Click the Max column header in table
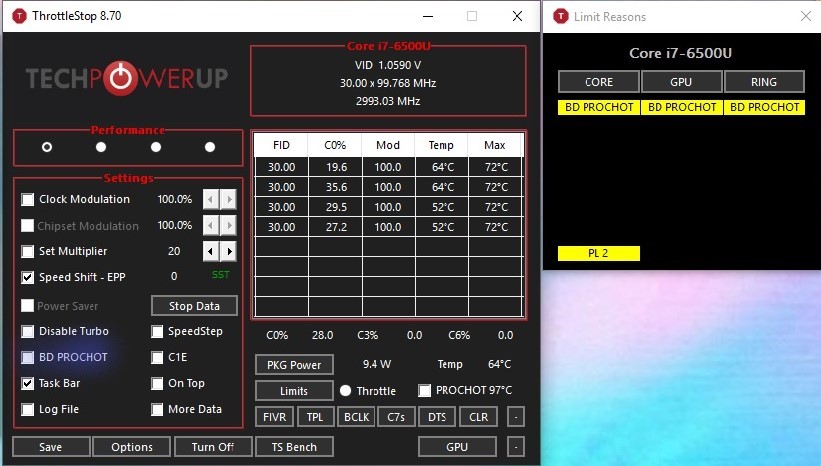 click(495, 146)
